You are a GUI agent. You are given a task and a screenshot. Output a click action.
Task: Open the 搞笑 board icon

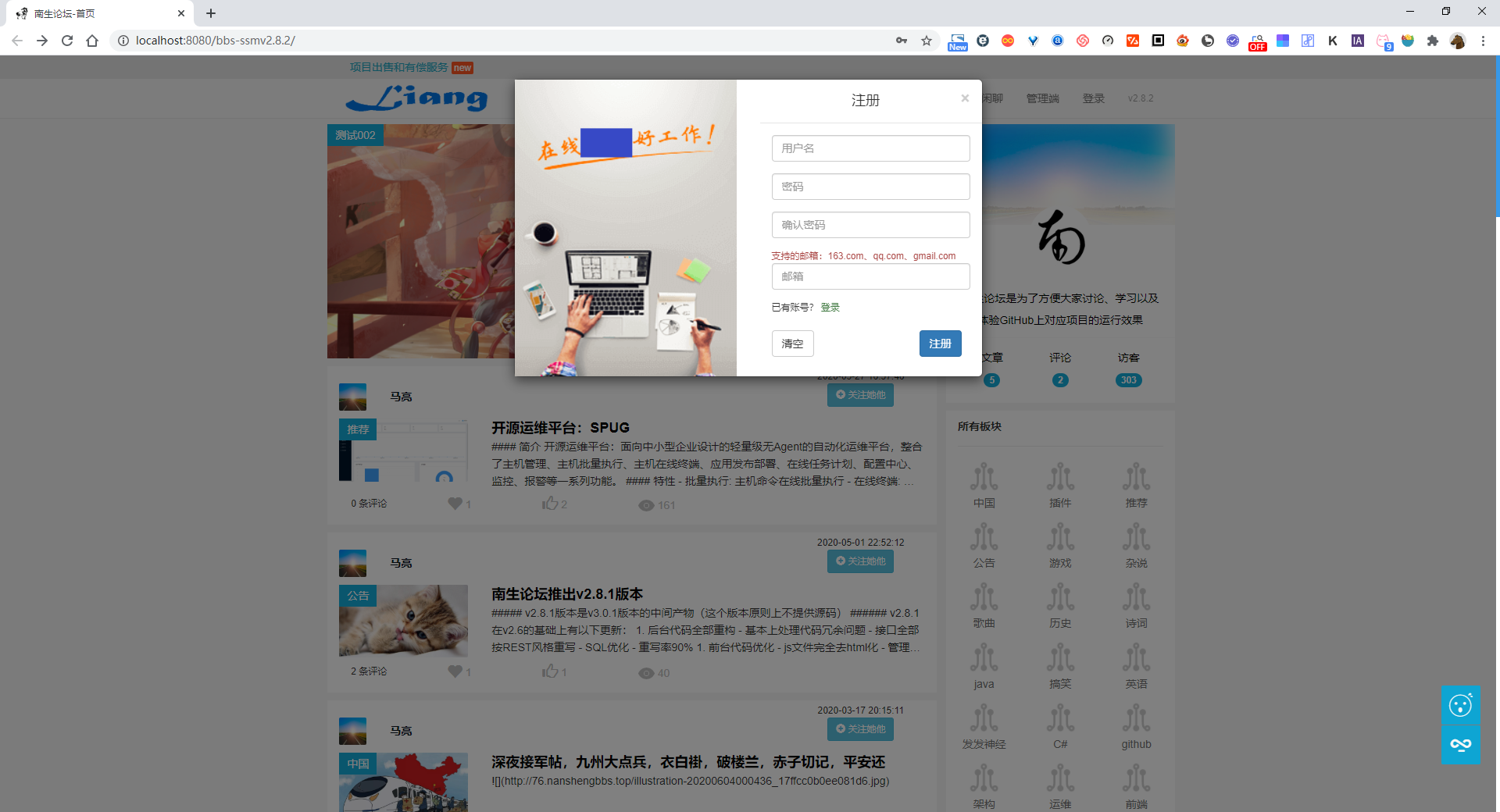pyautogui.click(x=1060, y=657)
